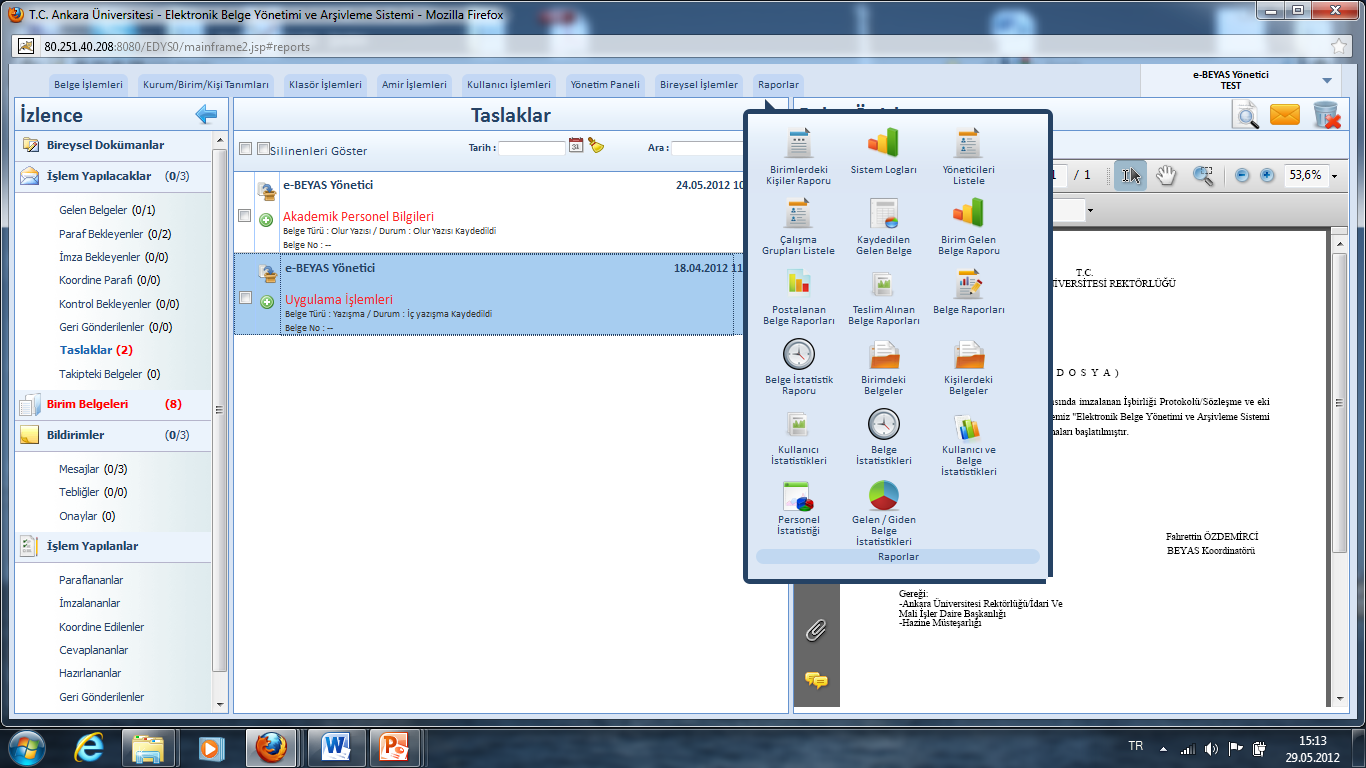Enable Silinenleri Göster checkbox

pyautogui.click(x=263, y=149)
